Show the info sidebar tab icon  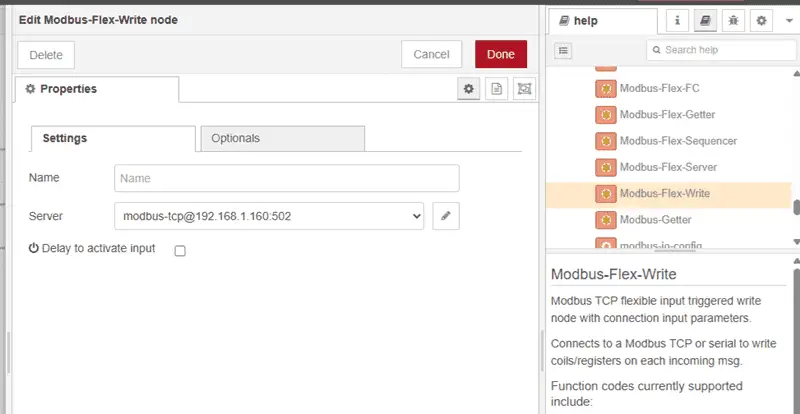coord(678,21)
